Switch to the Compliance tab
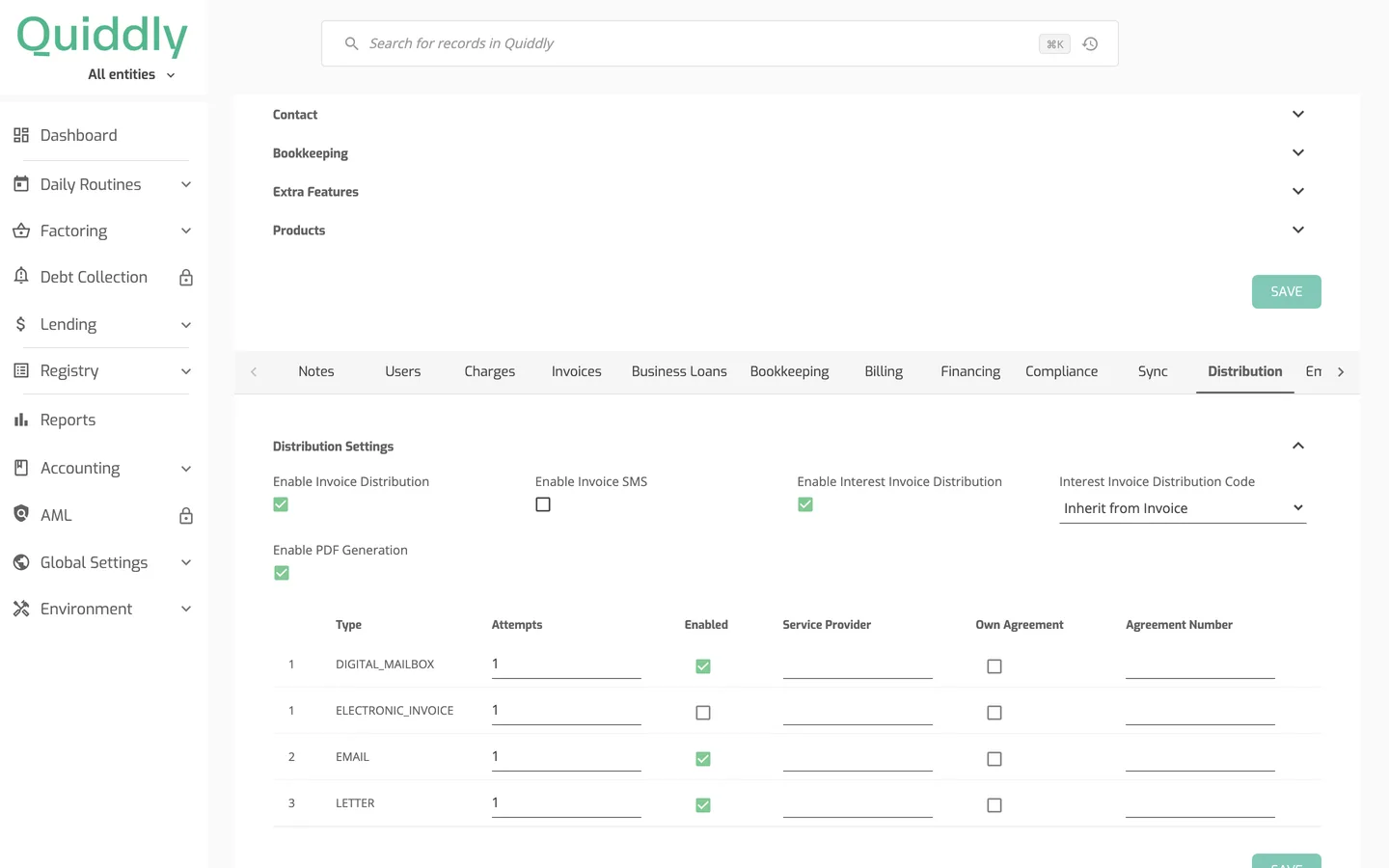 (1061, 371)
